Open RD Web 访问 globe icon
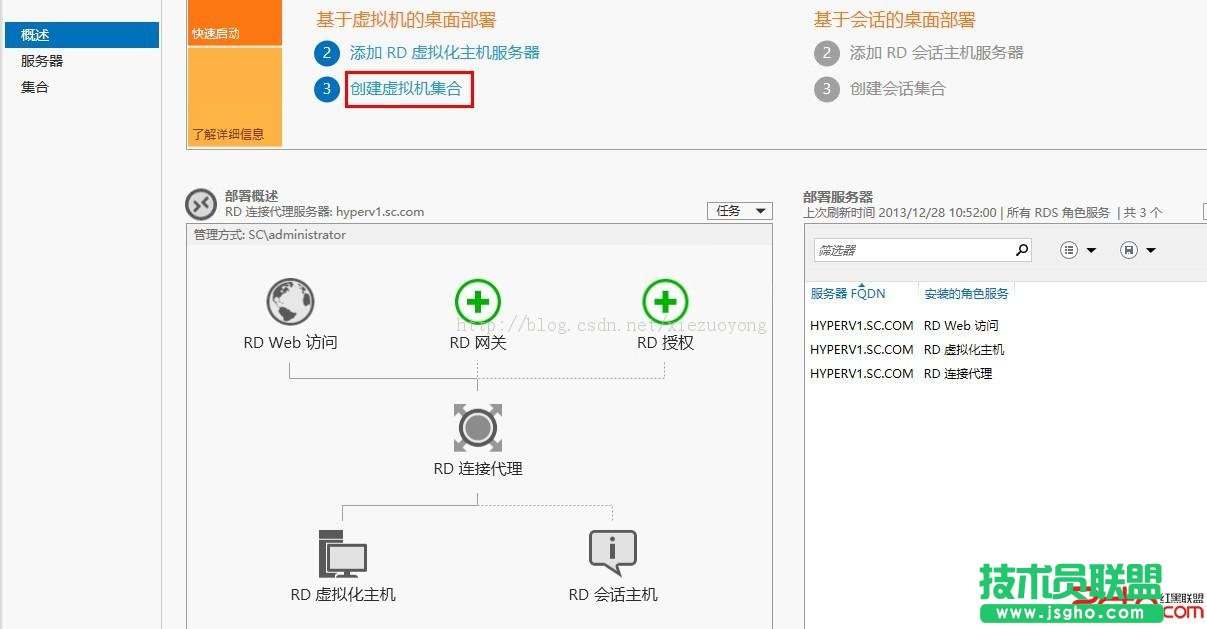This screenshot has height=629, width=1207. tap(289, 302)
